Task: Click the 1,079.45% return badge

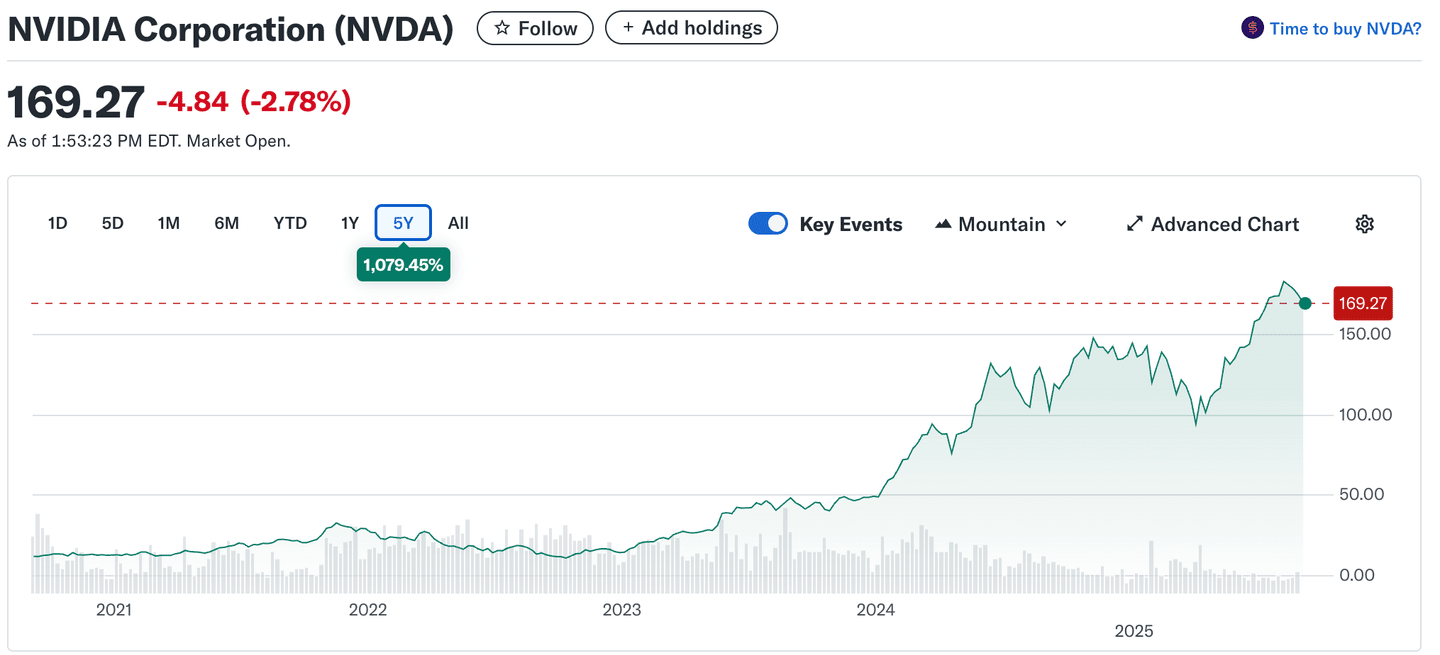Action: point(403,265)
